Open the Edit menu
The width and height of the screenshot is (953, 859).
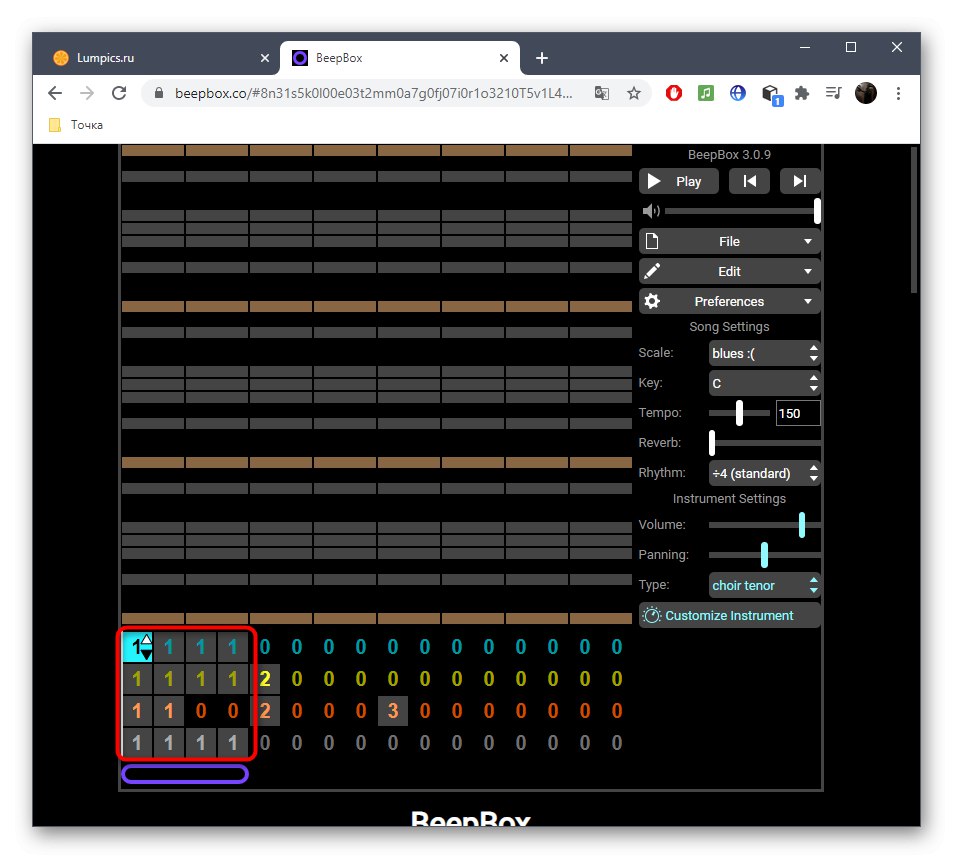729,271
